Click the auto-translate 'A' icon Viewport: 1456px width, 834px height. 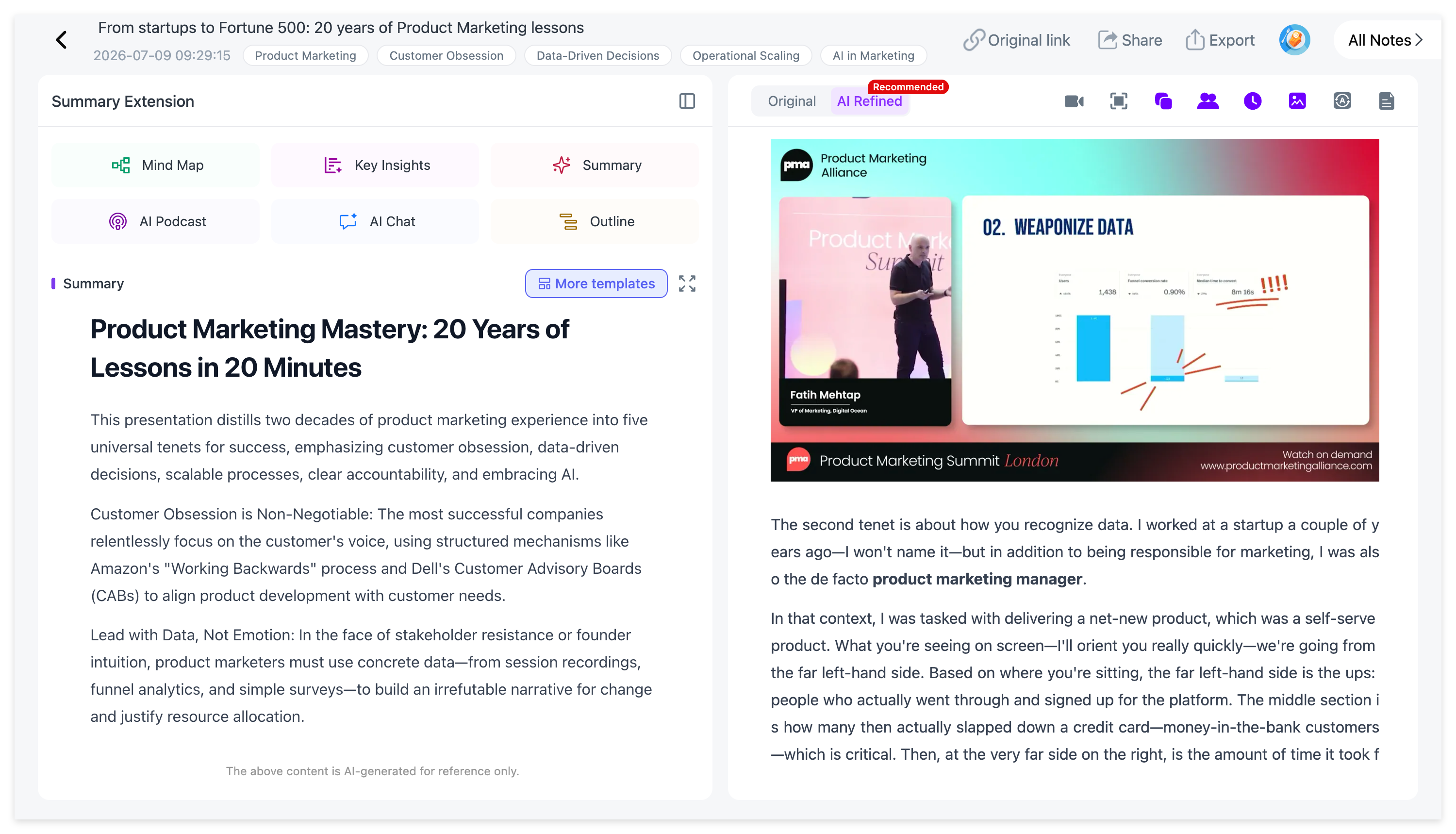(1341, 101)
